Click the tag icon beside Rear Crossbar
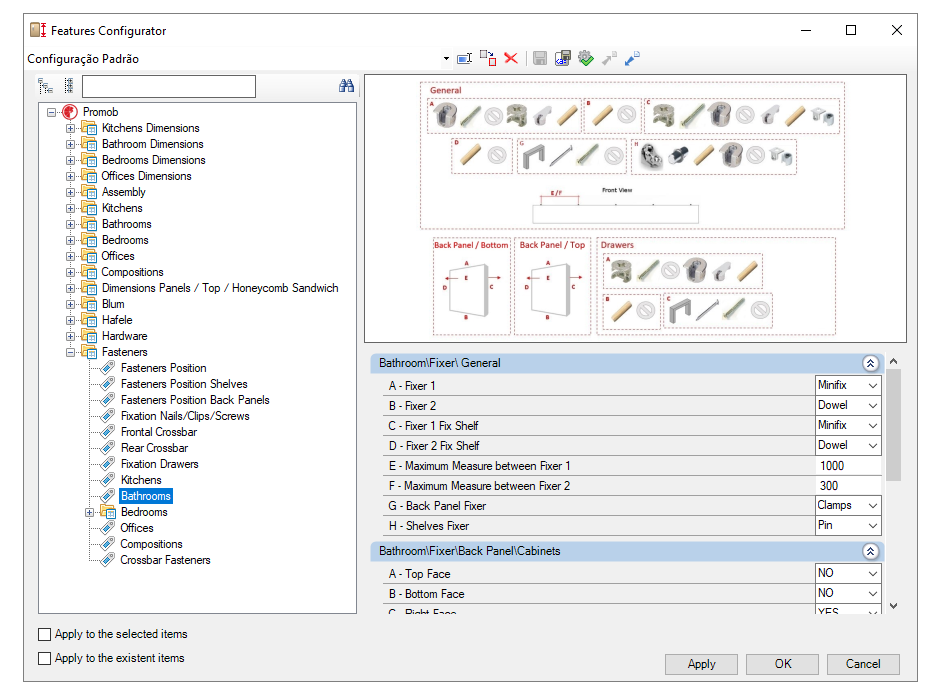The height and width of the screenshot is (689, 925). pos(108,448)
